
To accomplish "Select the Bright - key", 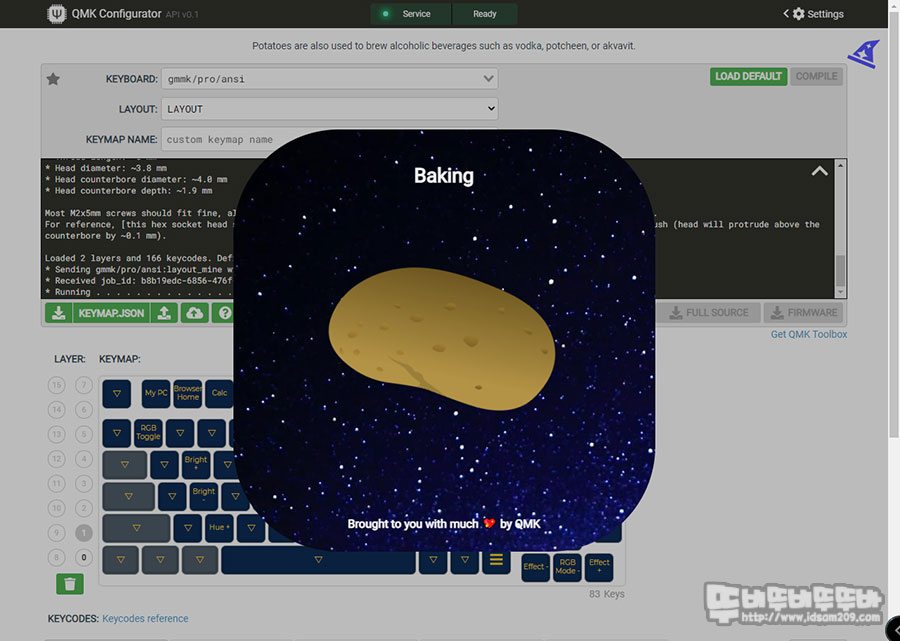I will [x=204, y=496].
